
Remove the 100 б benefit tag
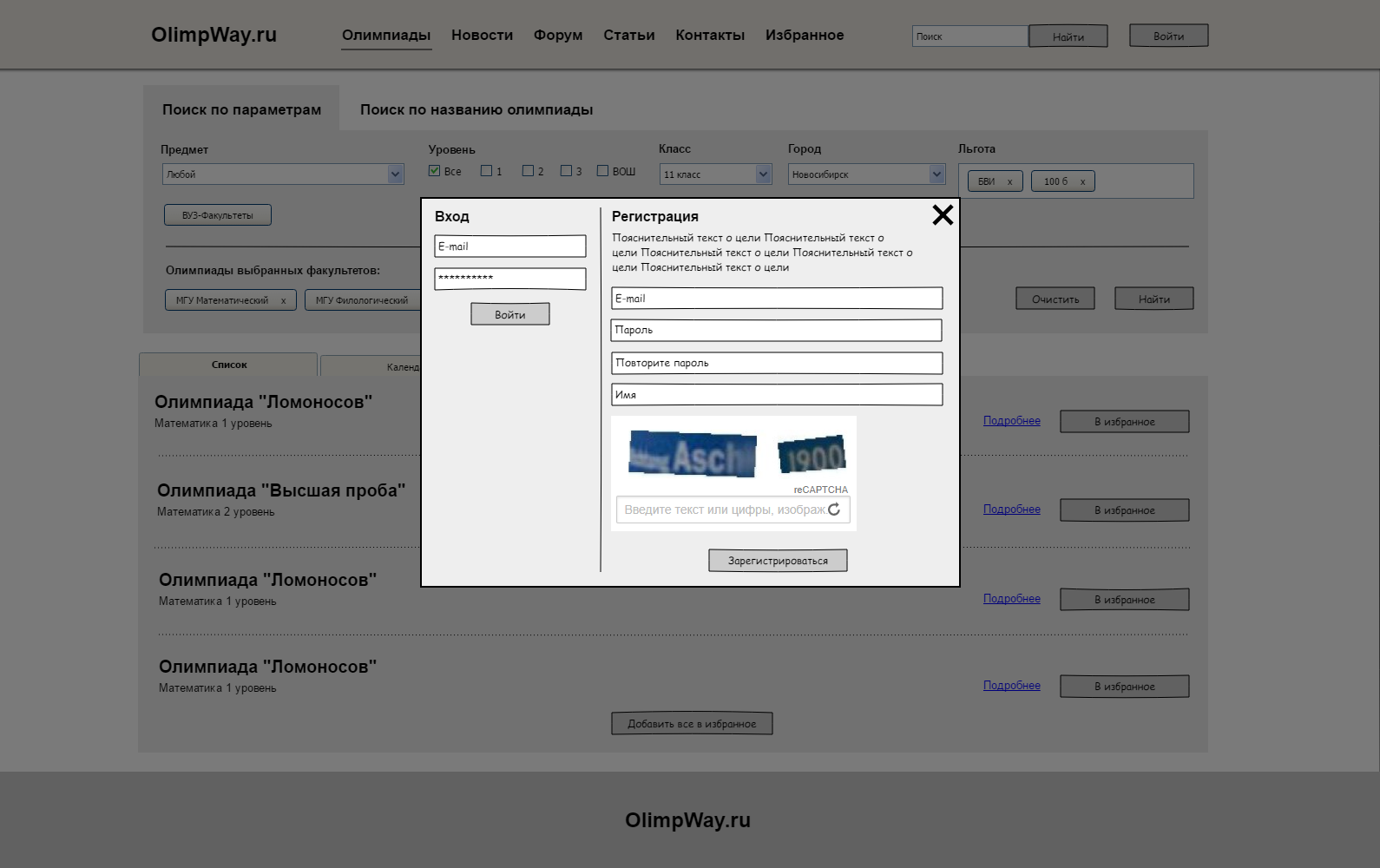tap(1082, 182)
